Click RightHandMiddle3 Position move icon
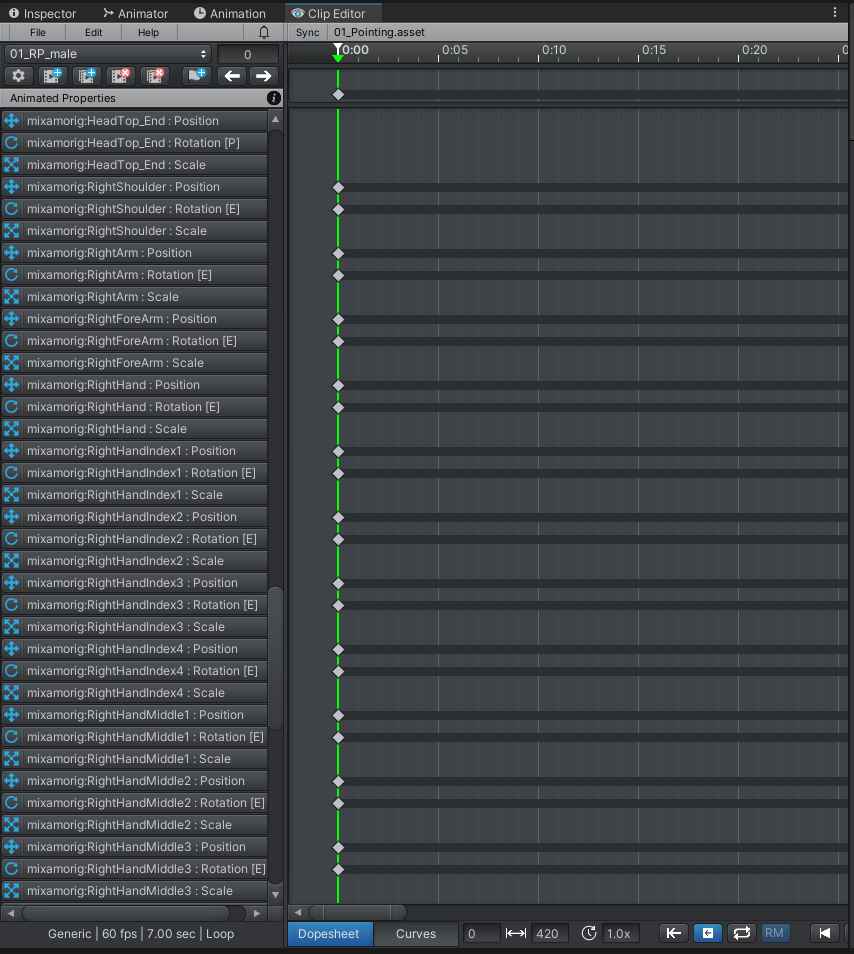Viewport: 854px width, 954px height. (x=12, y=847)
